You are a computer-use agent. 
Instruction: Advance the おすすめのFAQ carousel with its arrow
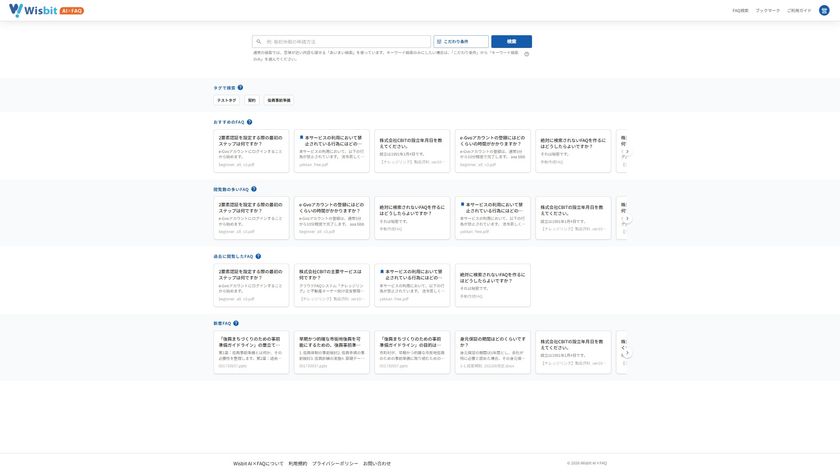click(627, 152)
